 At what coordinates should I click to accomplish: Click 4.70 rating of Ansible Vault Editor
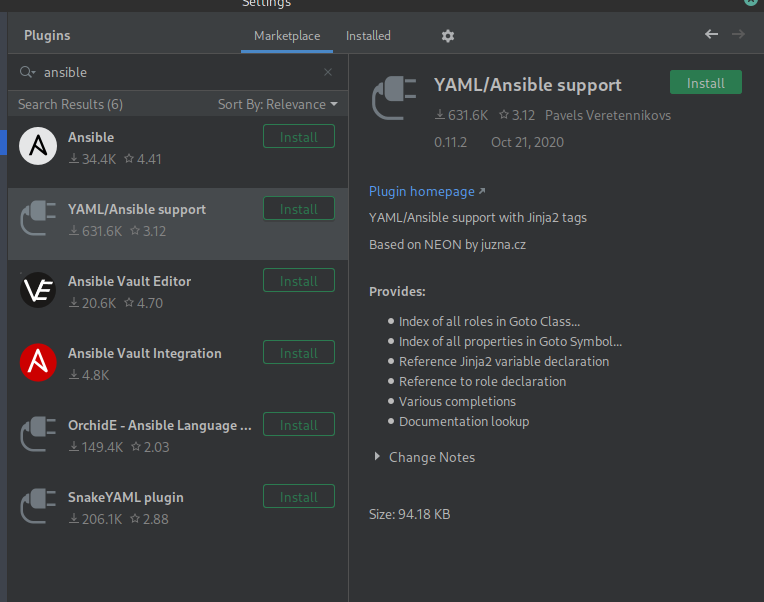click(144, 303)
